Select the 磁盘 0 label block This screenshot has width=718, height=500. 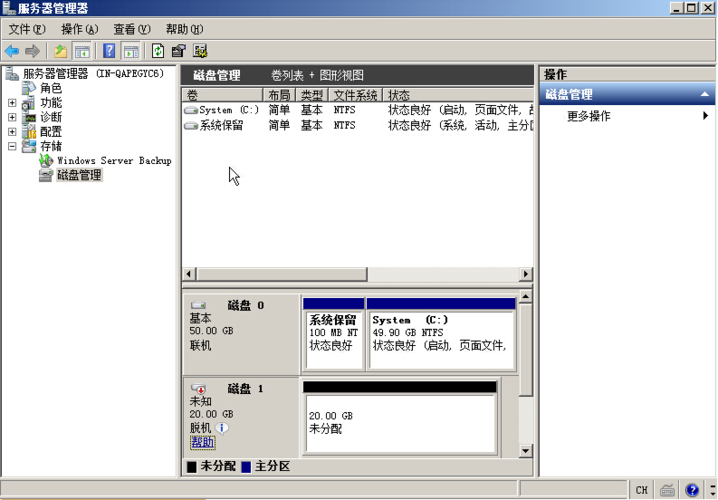241,335
